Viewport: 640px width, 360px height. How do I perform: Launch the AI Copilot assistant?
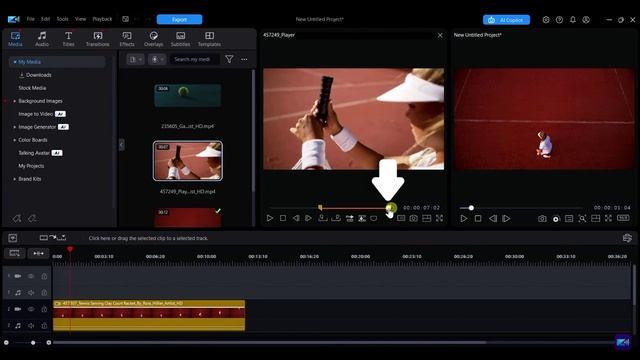coord(506,20)
